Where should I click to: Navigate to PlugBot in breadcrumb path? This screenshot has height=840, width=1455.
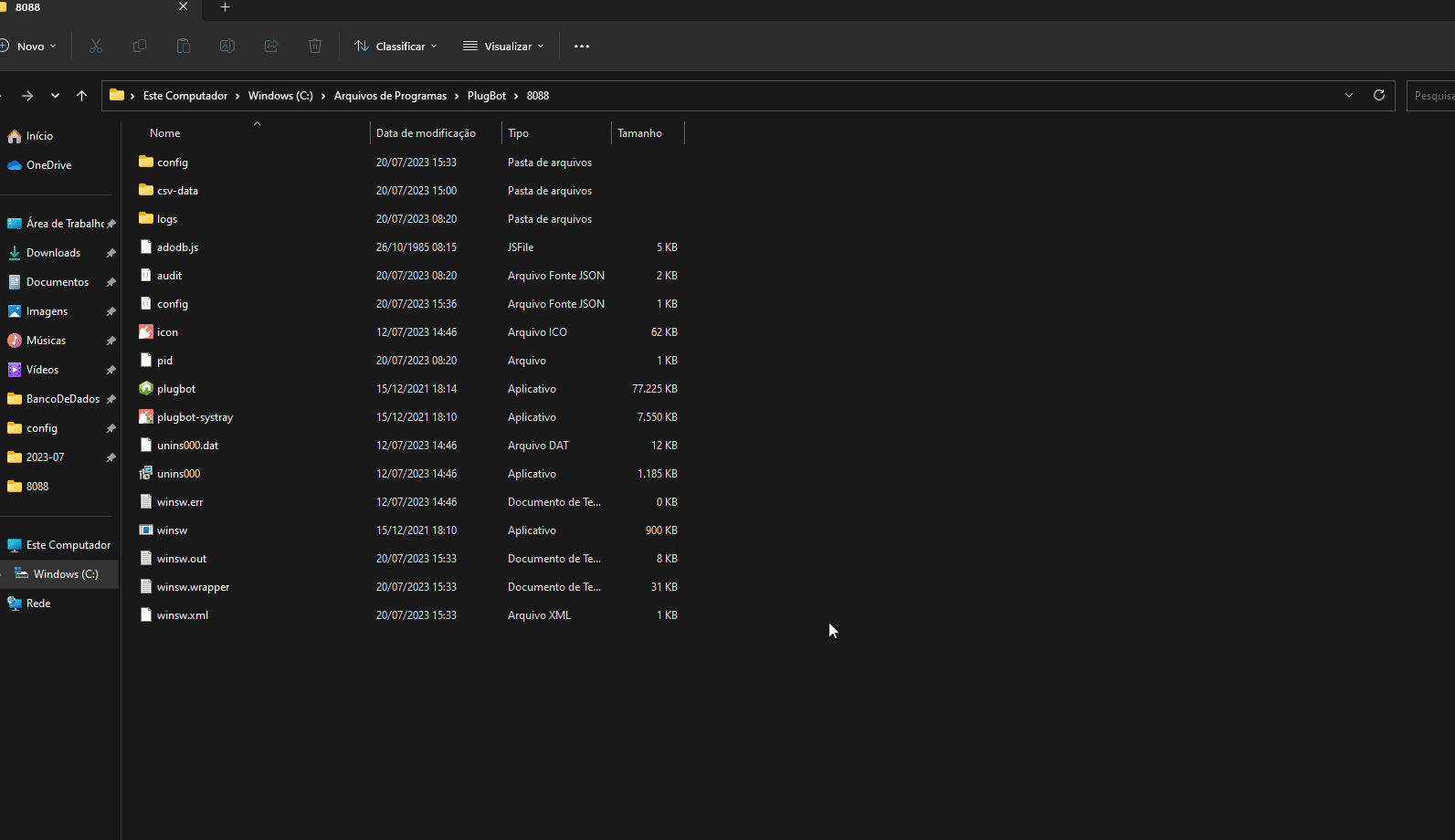point(487,95)
